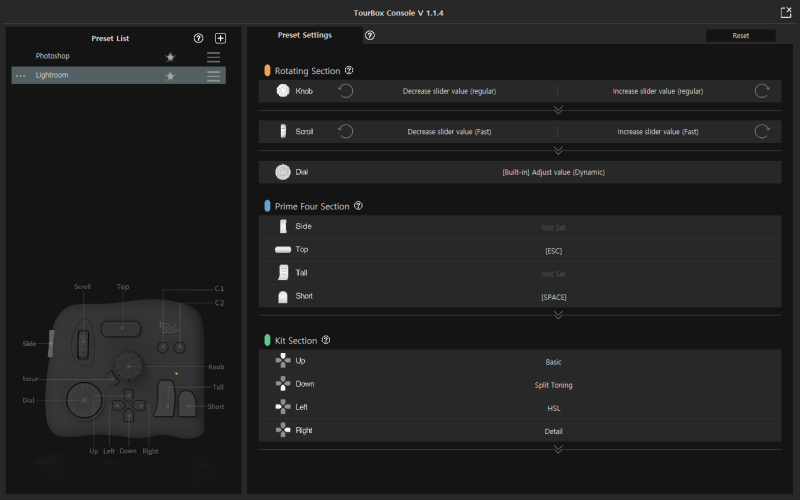Click the Right d-pad icon
Screen dimensions: 800x500
pyautogui.click(x=283, y=430)
